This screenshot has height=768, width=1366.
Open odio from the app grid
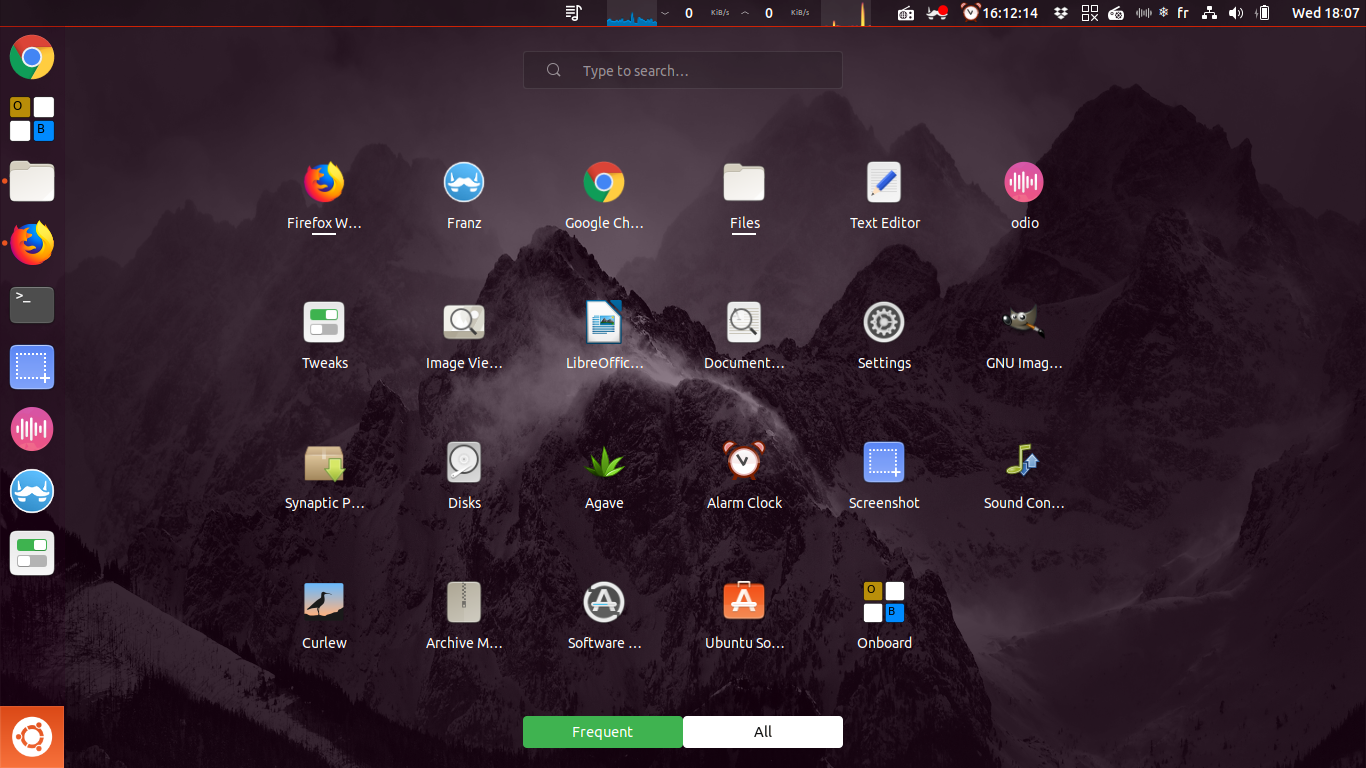coord(1024,196)
